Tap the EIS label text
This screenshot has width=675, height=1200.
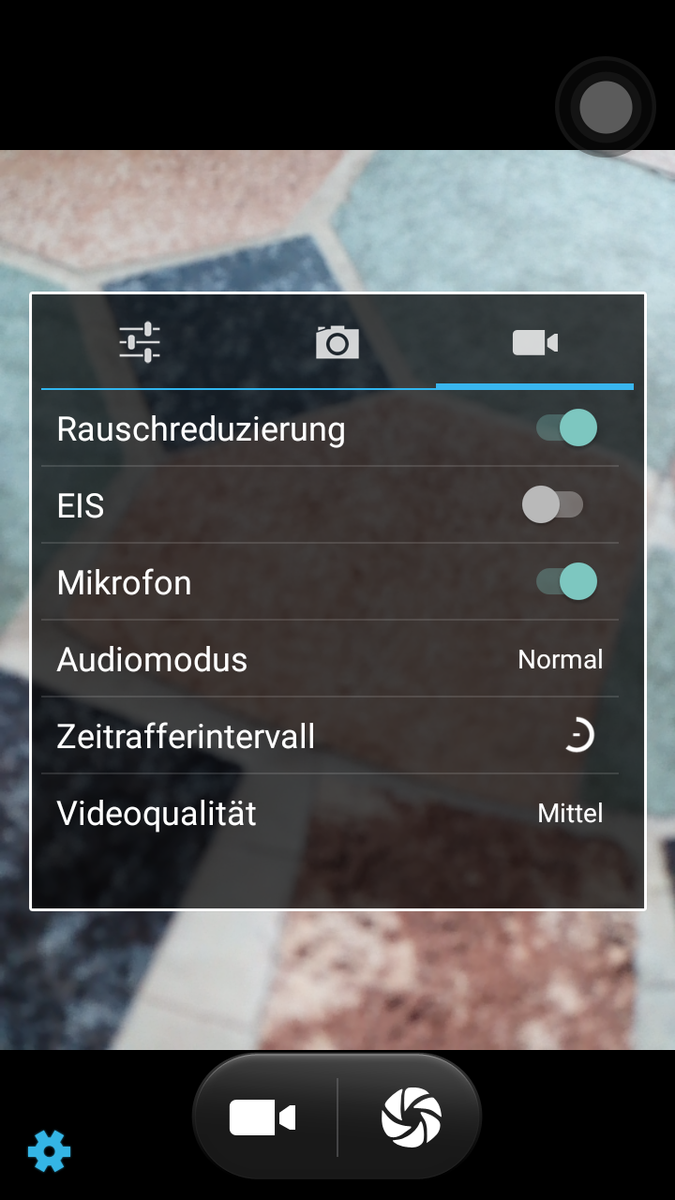tap(81, 506)
